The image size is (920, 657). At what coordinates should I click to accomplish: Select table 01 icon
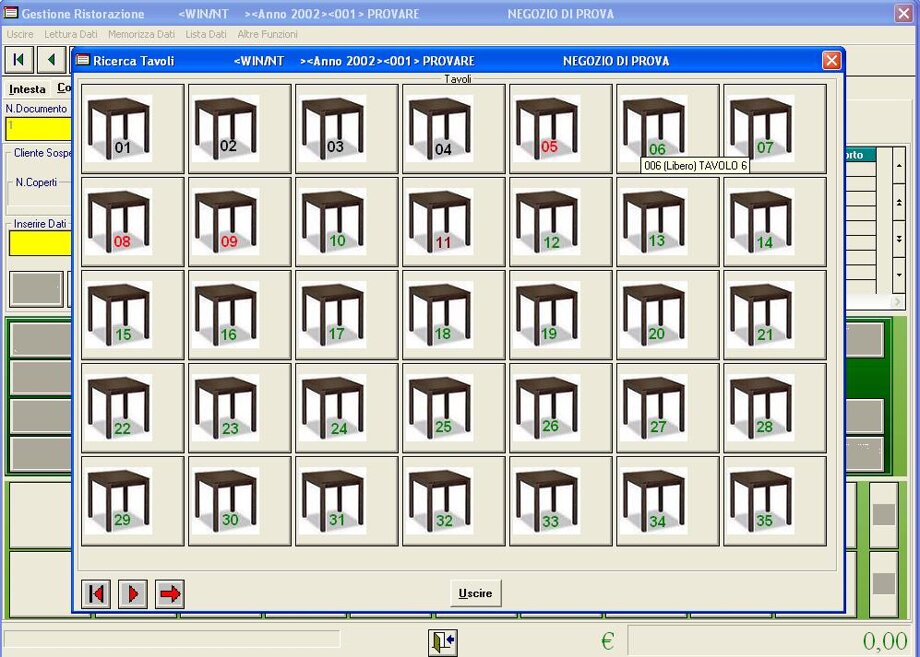point(132,129)
